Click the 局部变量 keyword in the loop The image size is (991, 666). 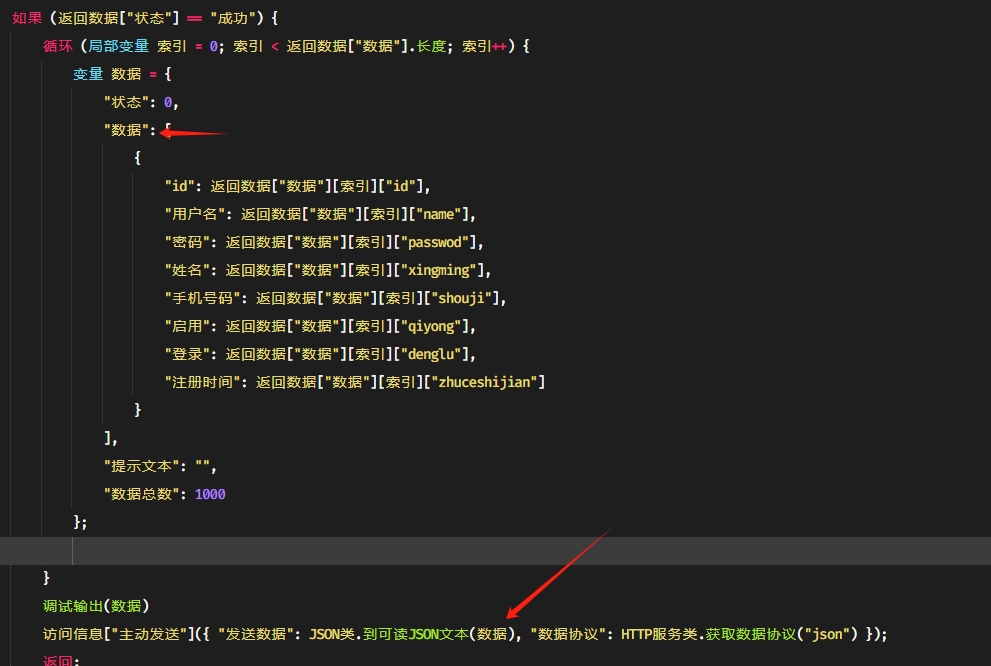(118, 46)
